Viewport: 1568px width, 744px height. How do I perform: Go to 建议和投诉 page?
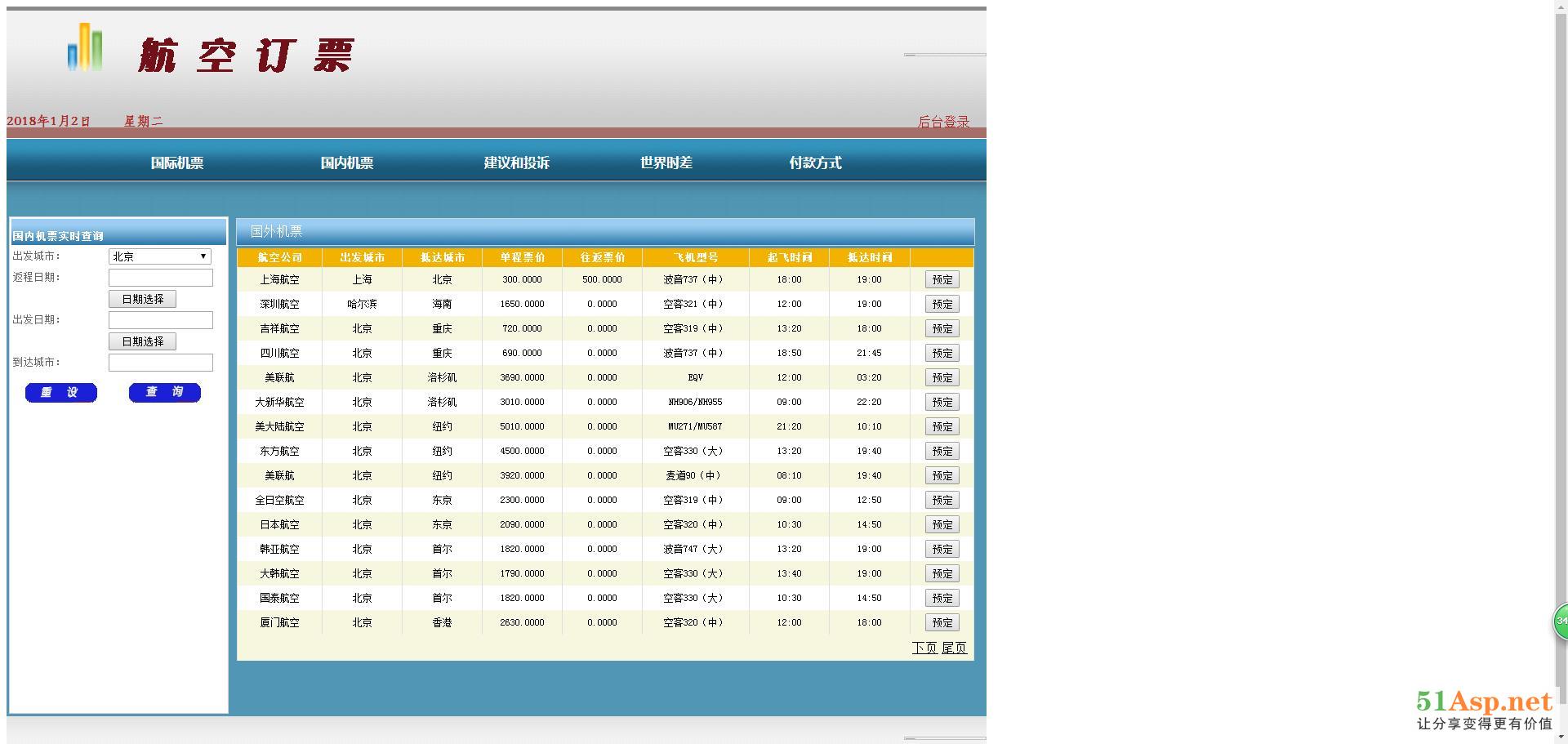point(516,163)
